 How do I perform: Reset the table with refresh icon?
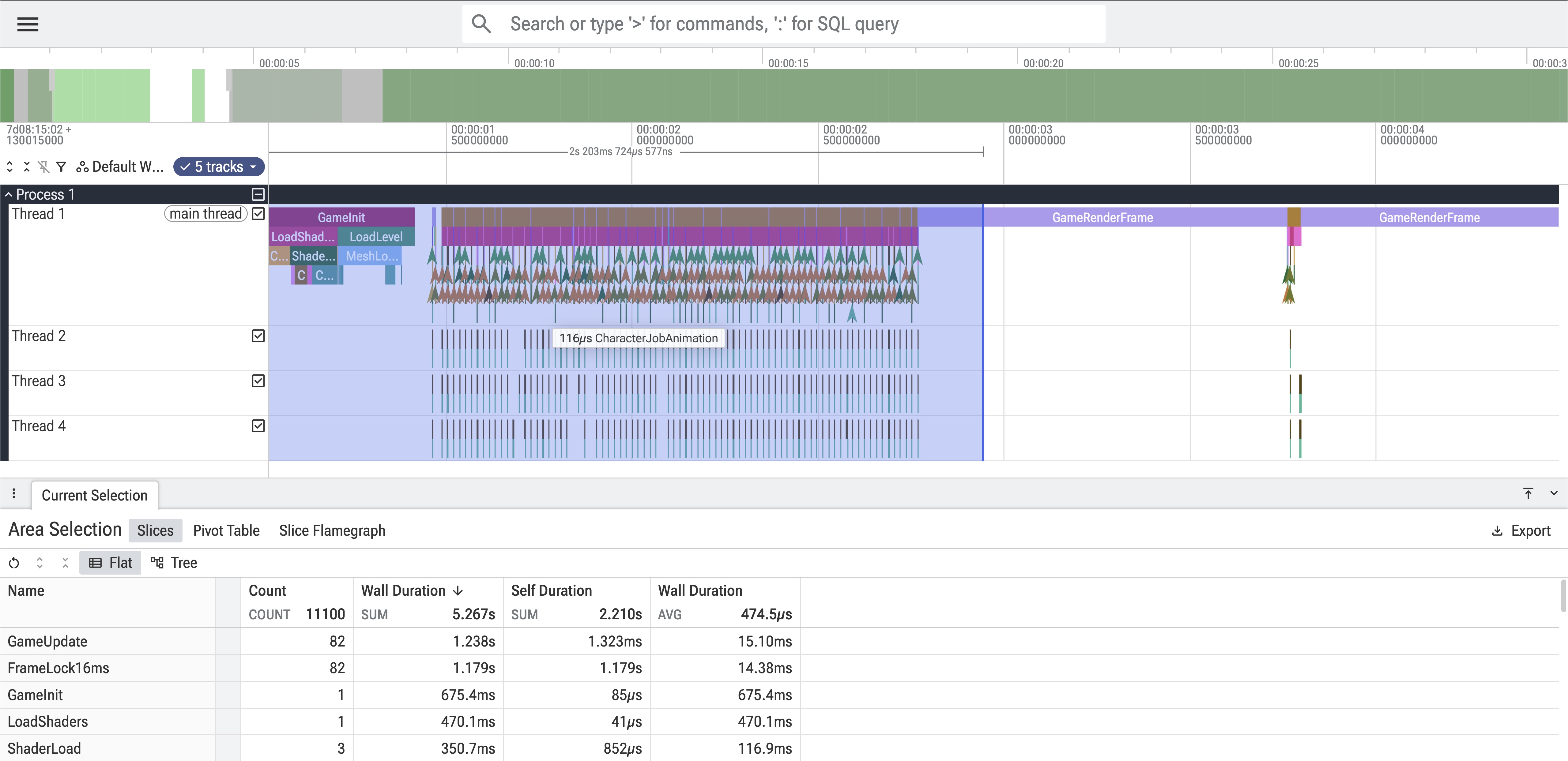tap(14, 563)
